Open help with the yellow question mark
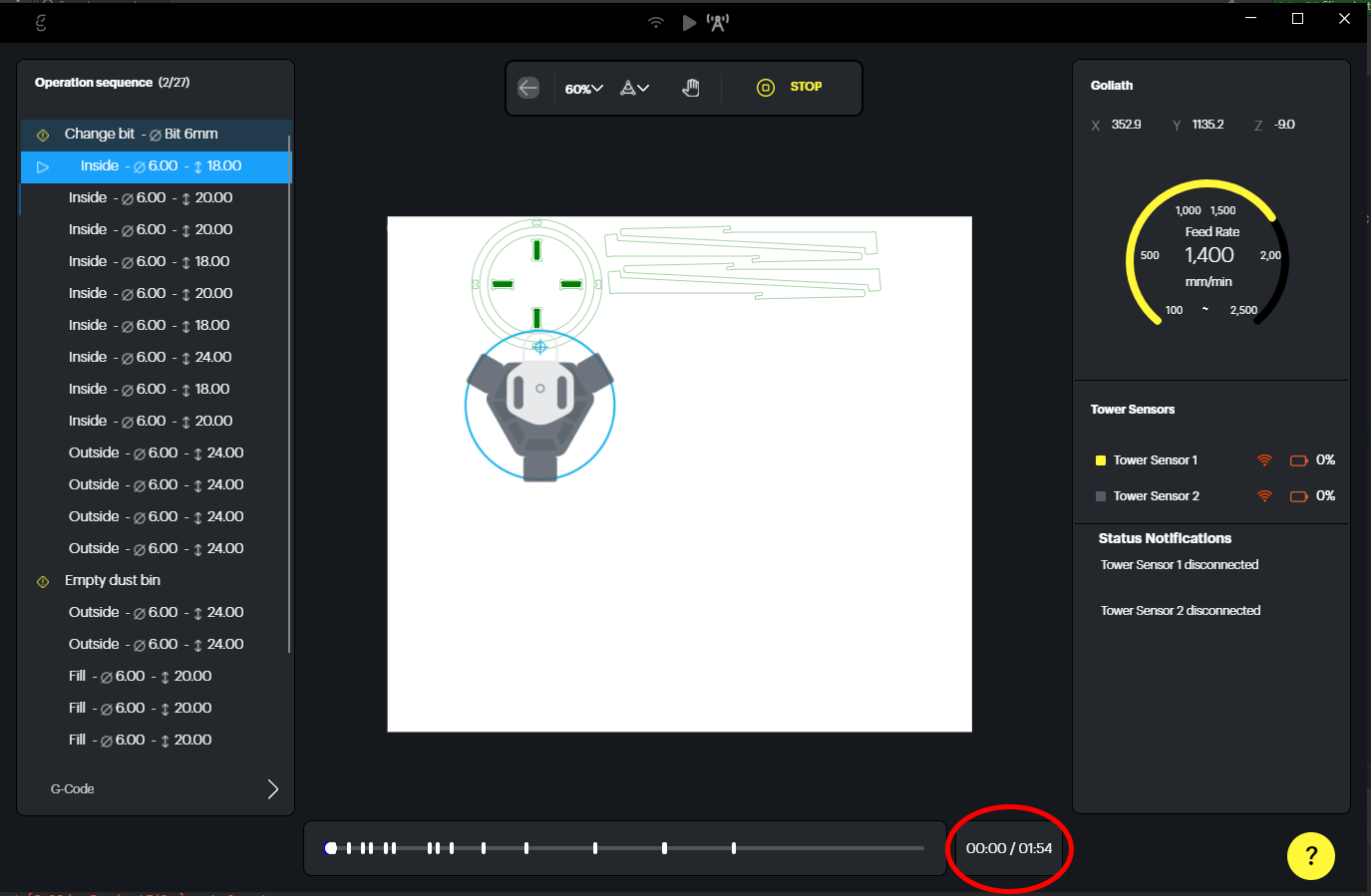The height and width of the screenshot is (896, 1371). pyautogui.click(x=1310, y=855)
